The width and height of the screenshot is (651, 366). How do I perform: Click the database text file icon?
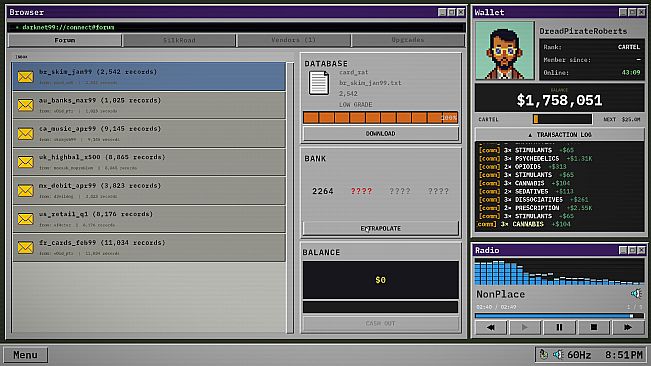pos(319,83)
